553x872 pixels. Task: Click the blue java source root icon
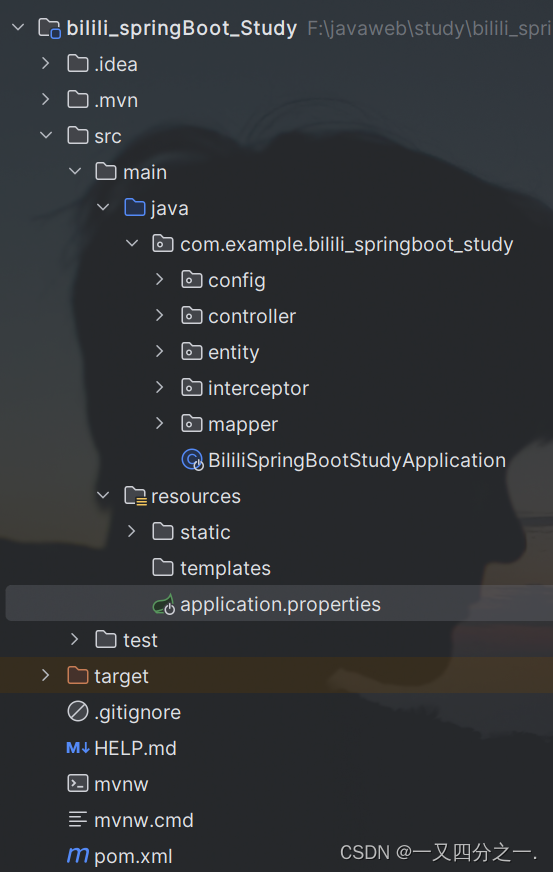135,207
